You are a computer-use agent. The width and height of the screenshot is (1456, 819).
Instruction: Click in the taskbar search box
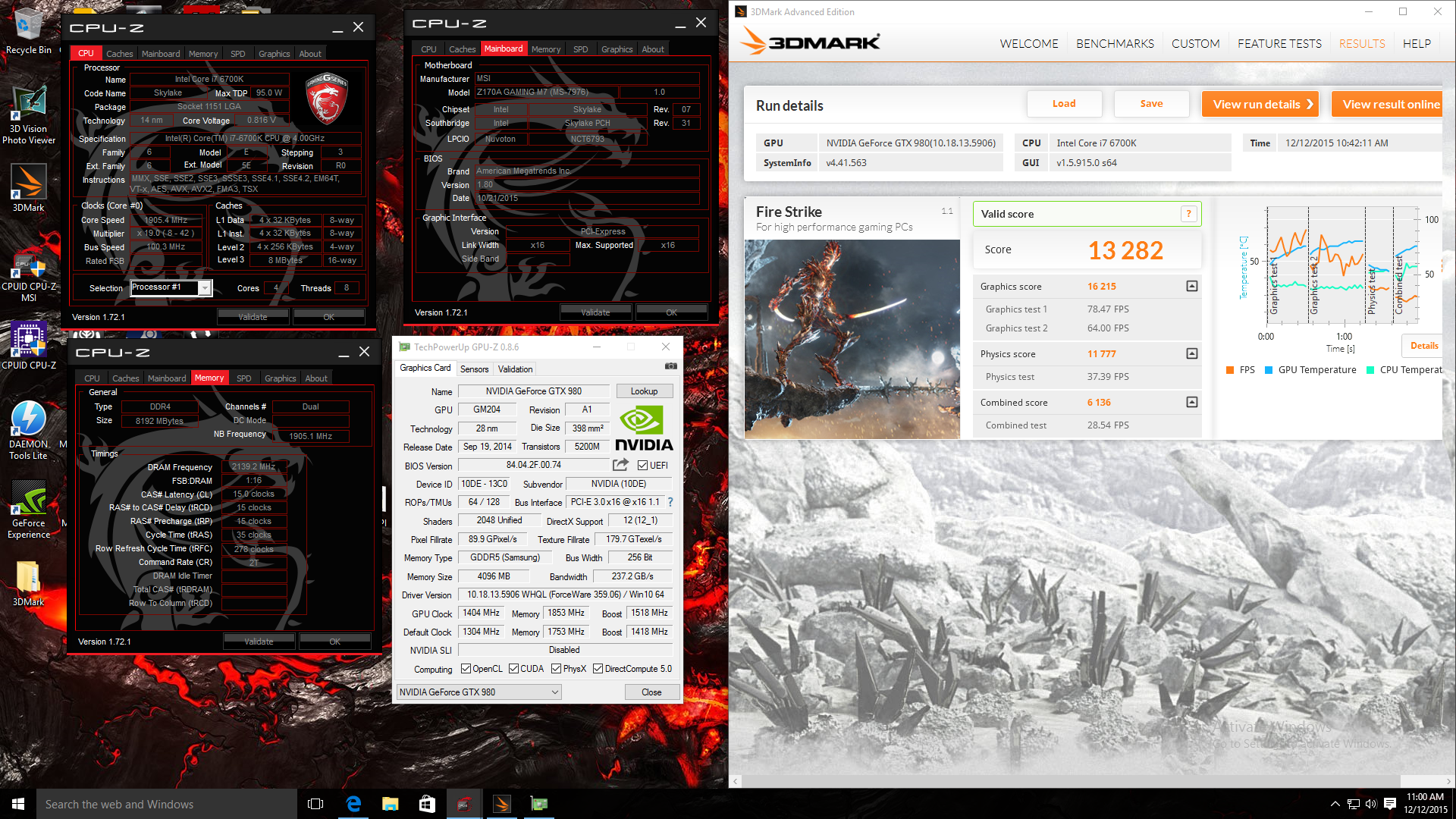pyautogui.click(x=167, y=804)
